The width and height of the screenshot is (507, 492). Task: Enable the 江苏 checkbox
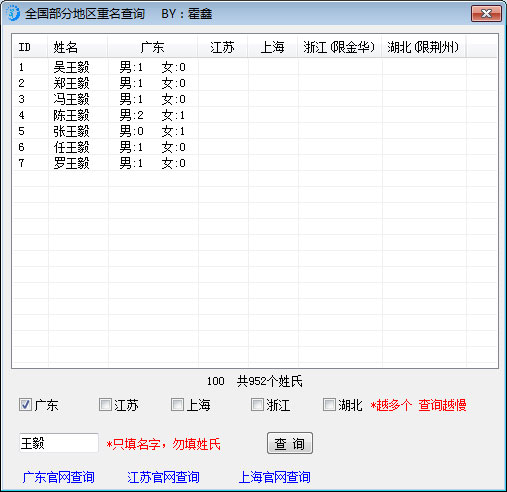(x=105, y=405)
